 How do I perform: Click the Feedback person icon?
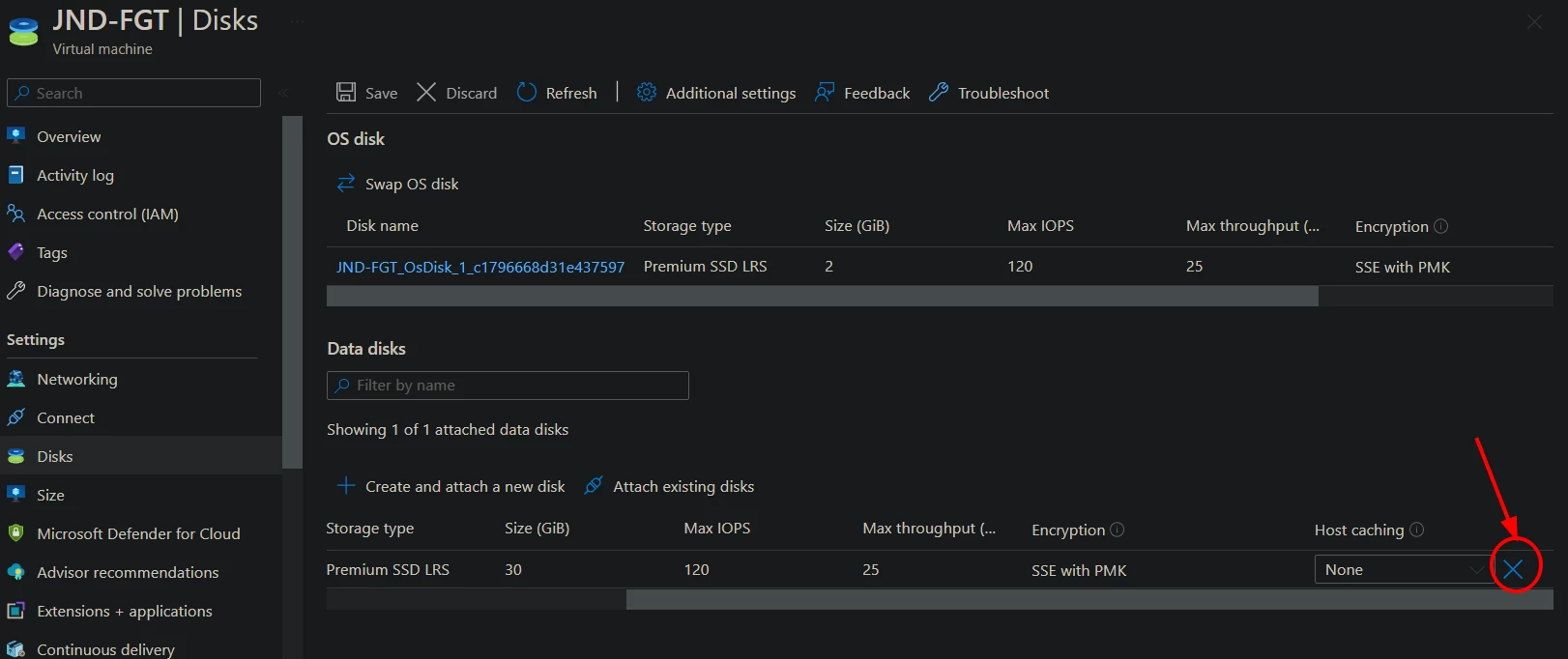825,92
